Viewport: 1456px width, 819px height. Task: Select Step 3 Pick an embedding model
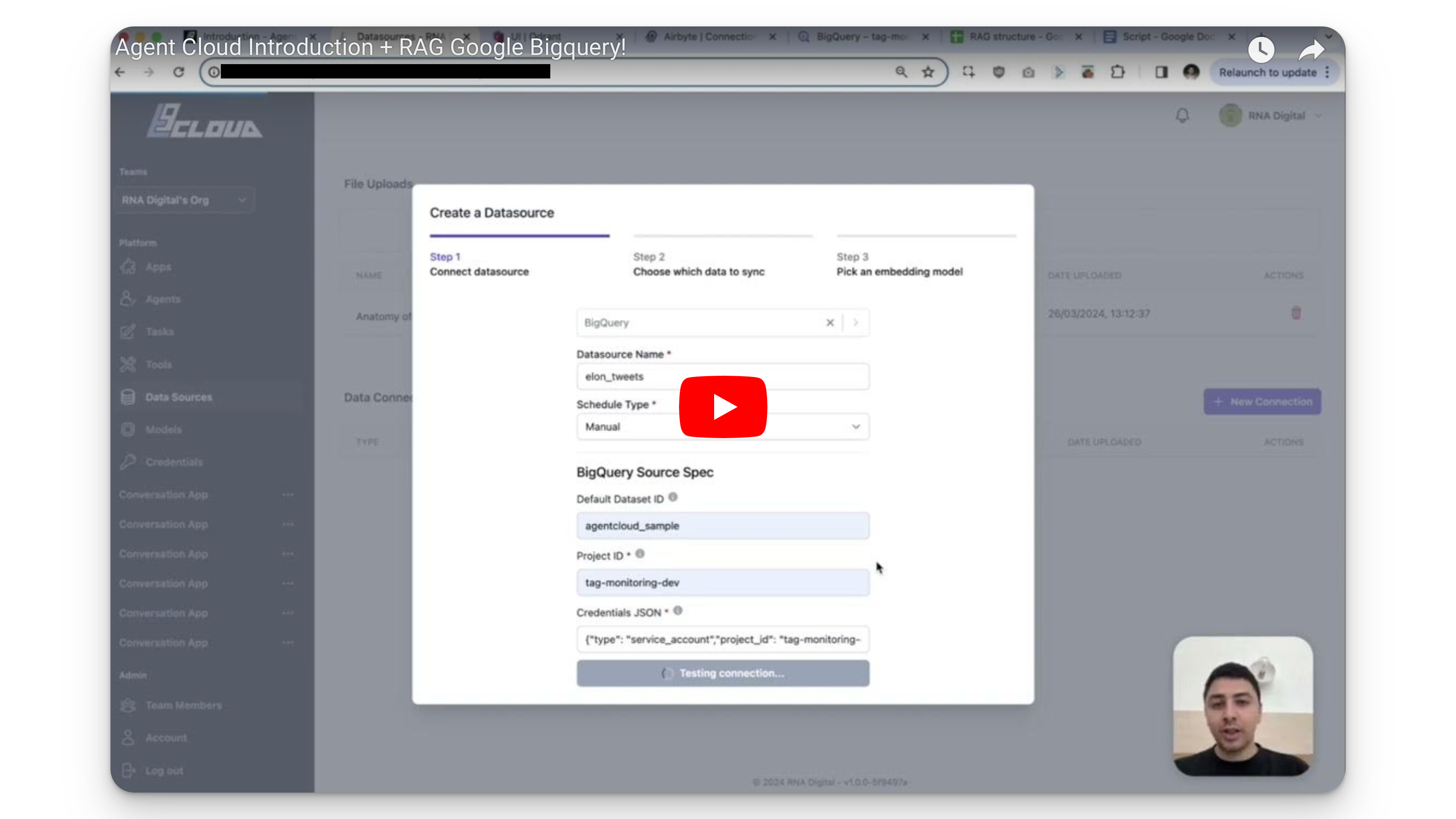tap(926, 257)
